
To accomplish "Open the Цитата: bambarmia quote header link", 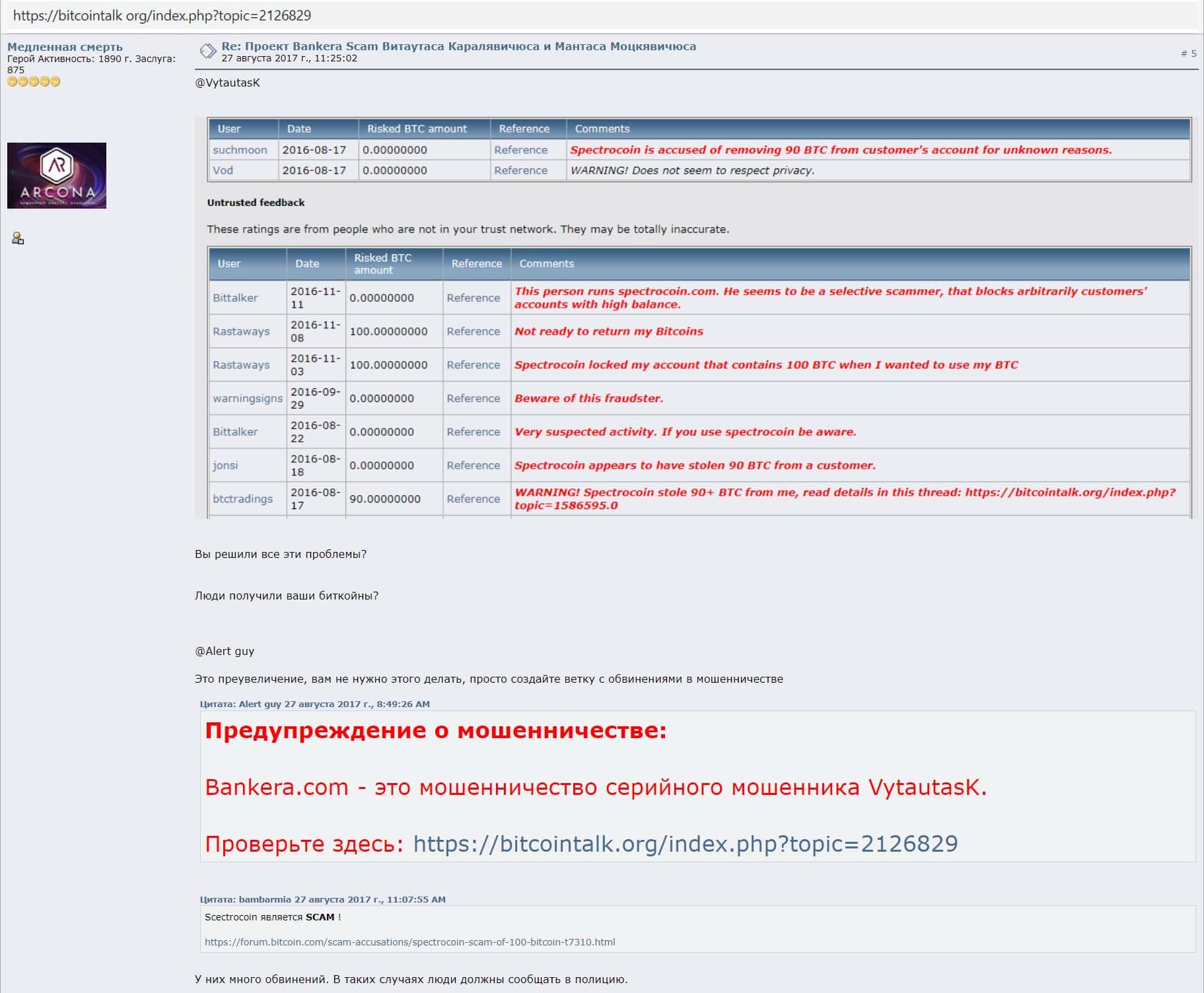I will coord(323,899).
